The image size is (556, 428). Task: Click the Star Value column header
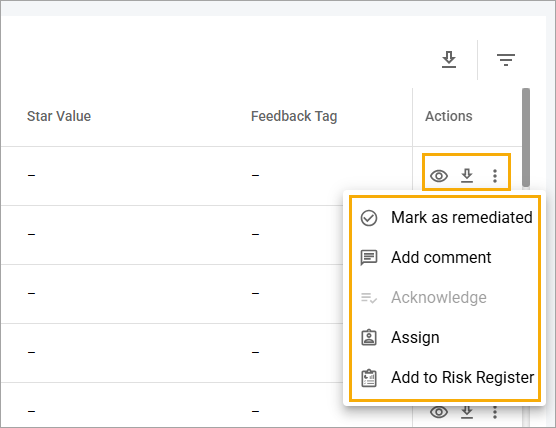tap(59, 116)
